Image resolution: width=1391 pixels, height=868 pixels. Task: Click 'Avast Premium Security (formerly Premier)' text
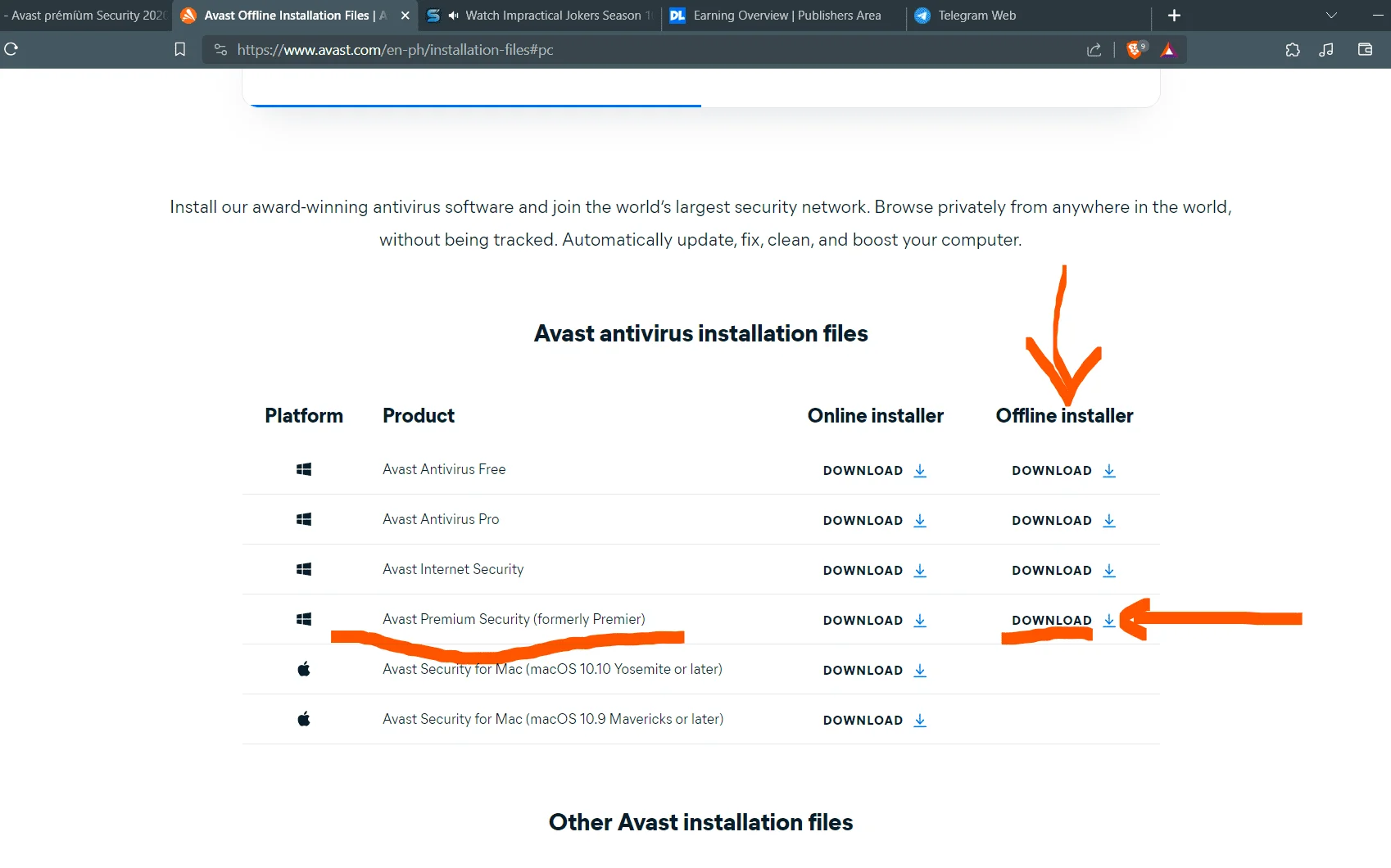[514, 619]
